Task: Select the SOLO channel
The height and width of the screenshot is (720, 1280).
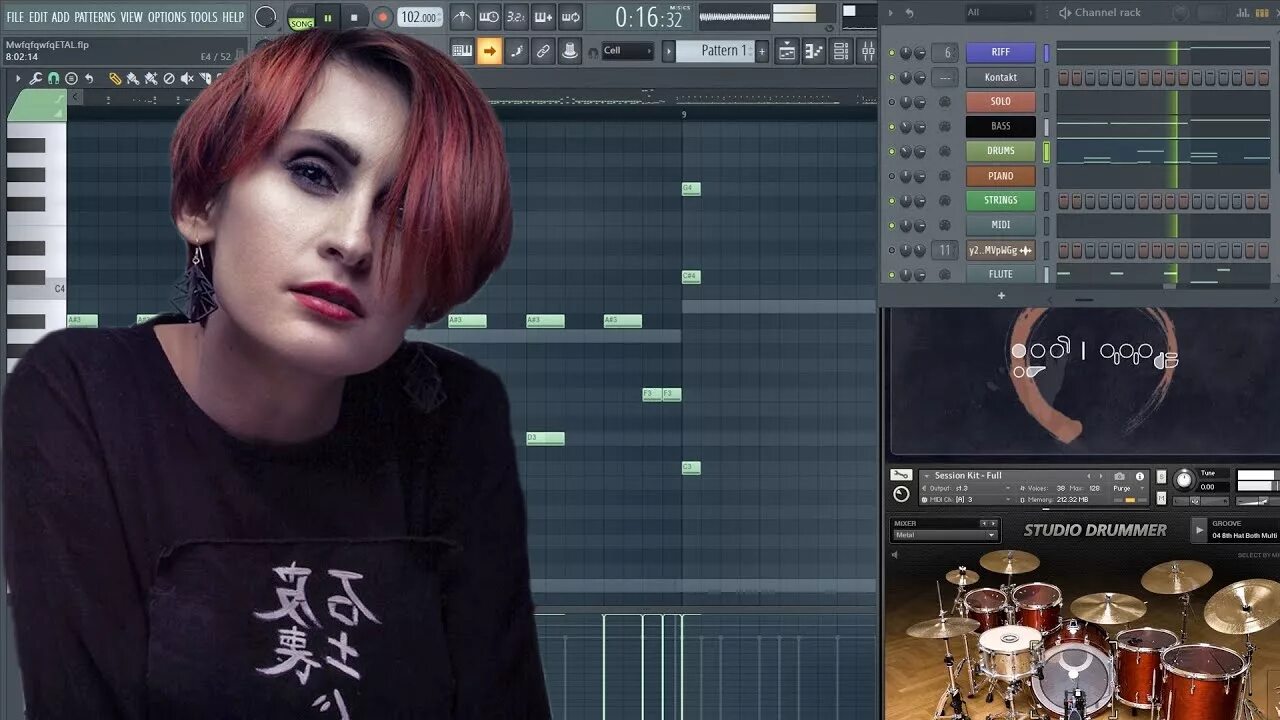Action: pos(1000,101)
